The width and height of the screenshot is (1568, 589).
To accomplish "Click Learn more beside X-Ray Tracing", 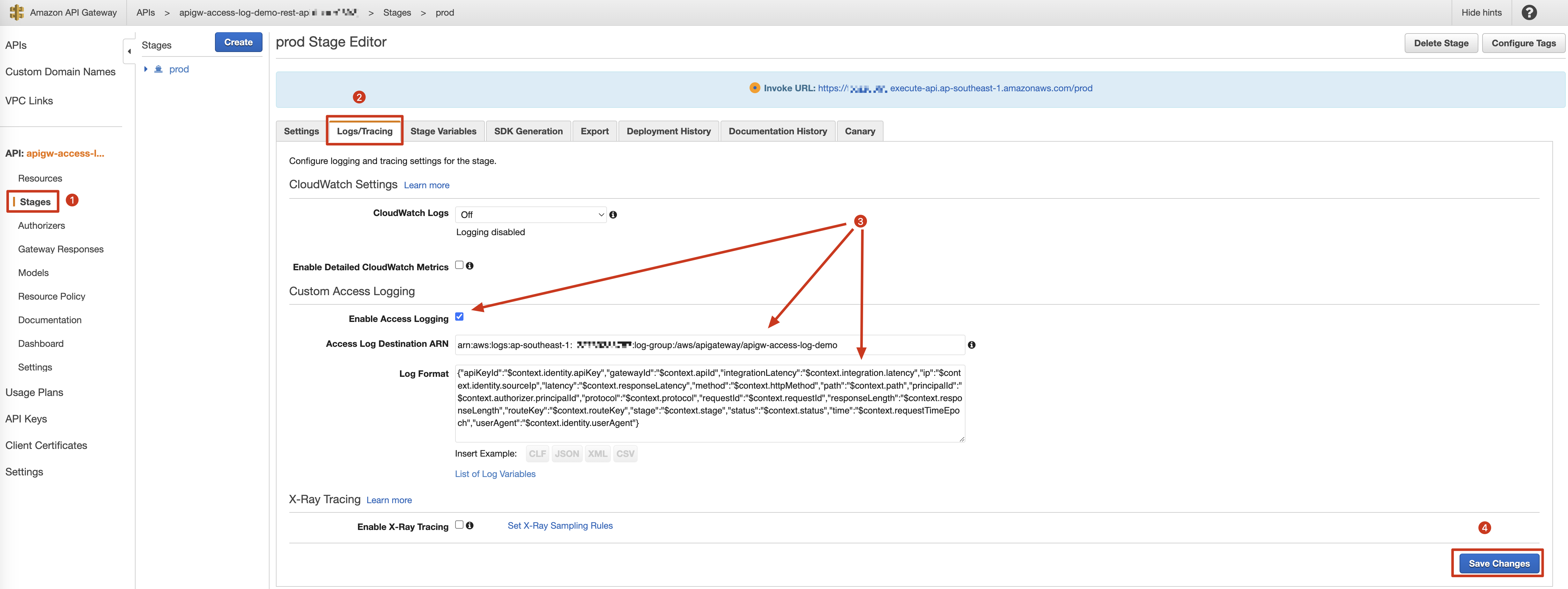I will 389,500.
